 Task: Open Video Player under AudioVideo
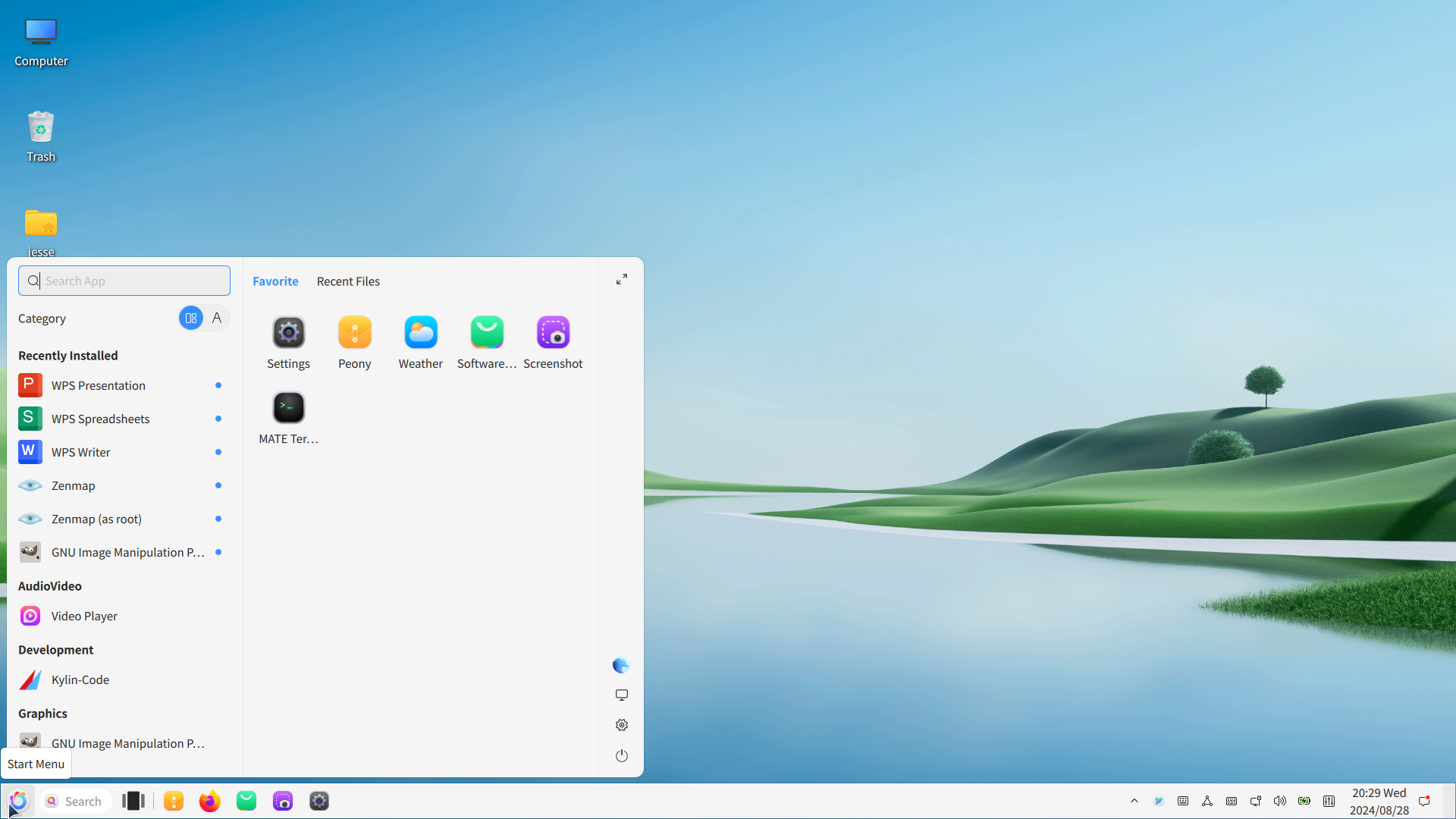tap(122, 616)
